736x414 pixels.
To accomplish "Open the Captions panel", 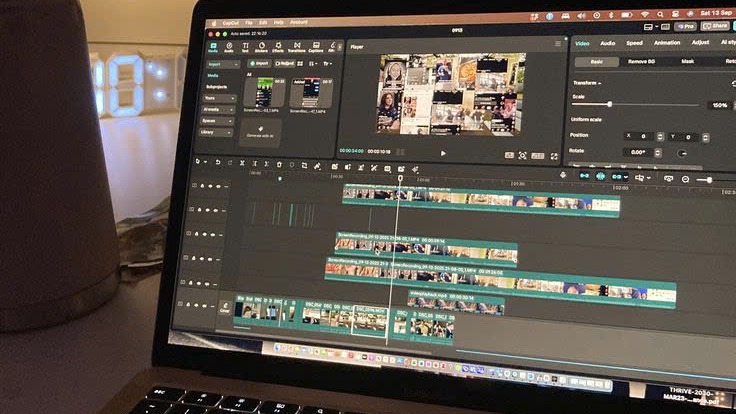I will pos(316,46).
